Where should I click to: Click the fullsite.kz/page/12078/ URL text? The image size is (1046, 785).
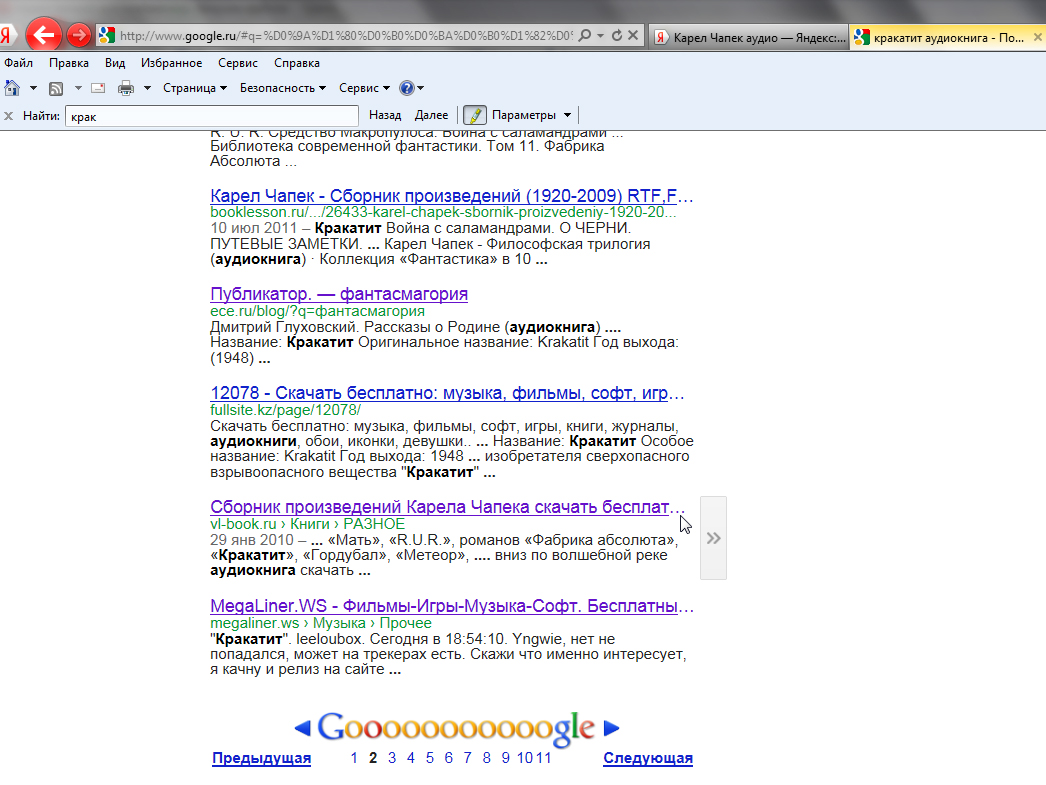coord(286,410)
